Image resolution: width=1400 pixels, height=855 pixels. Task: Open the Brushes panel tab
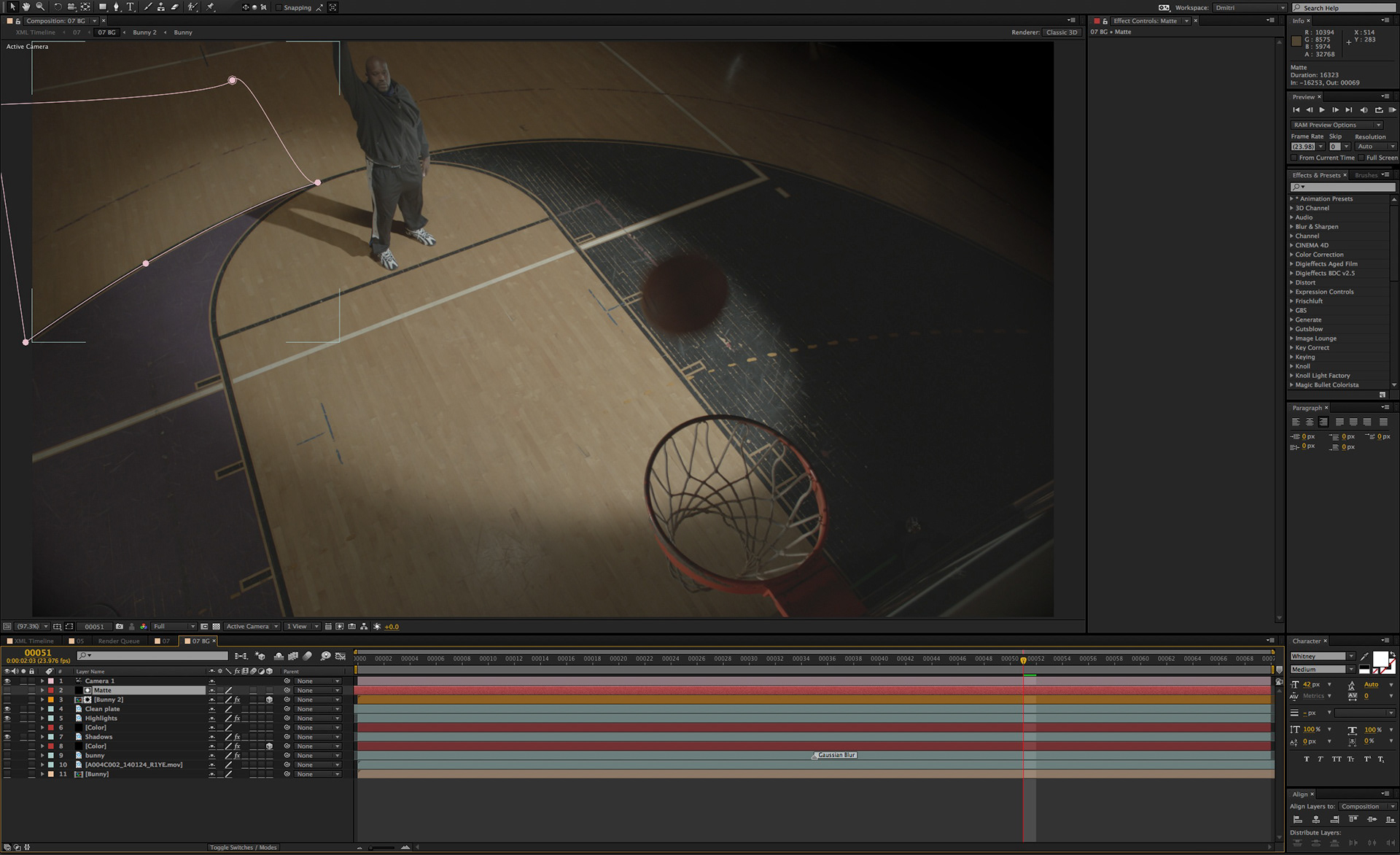point(1366,175)
